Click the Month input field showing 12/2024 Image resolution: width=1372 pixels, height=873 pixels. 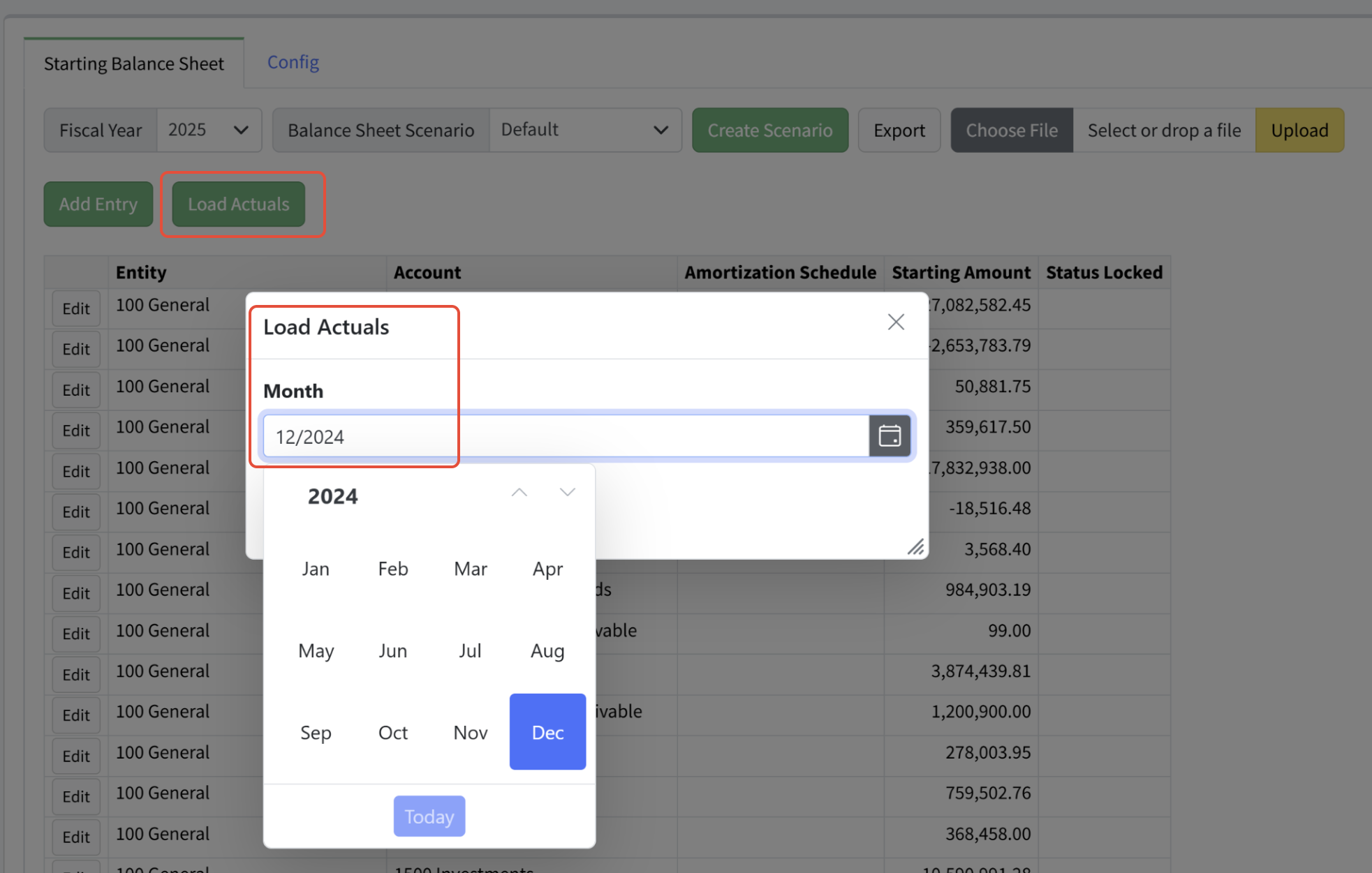pyautogui.click(x=566, y=437)
